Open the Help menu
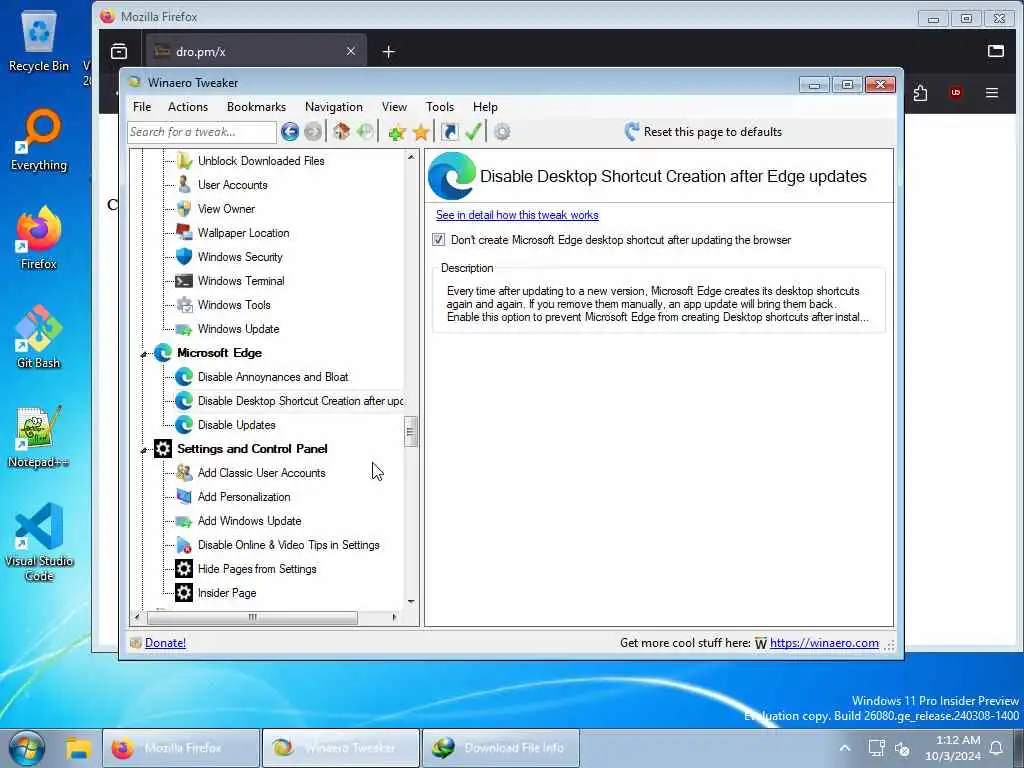Screen dimensions: 1024x768 (x=485, y=106)
